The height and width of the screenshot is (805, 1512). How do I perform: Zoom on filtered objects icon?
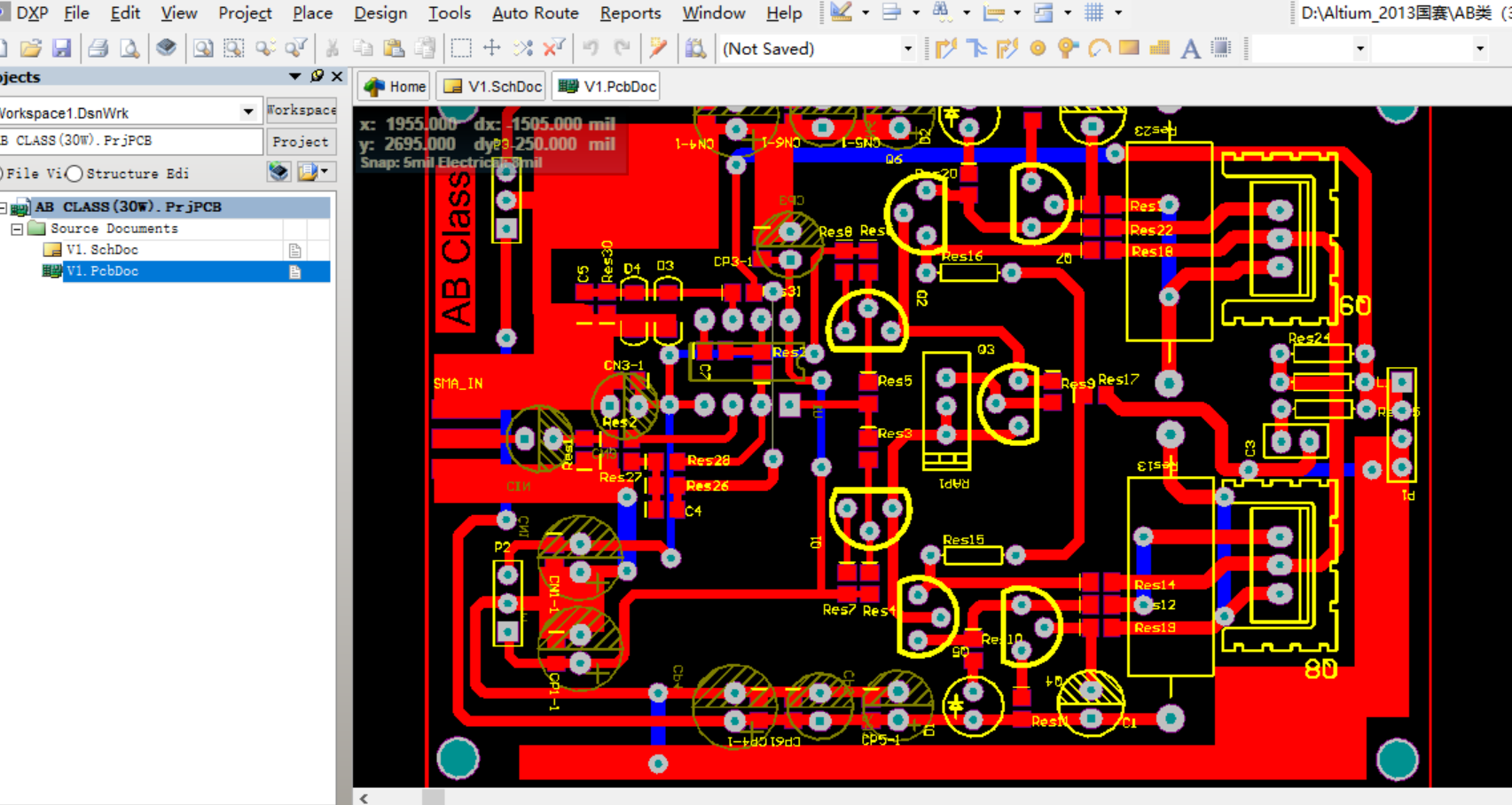[x=295, y=48]
